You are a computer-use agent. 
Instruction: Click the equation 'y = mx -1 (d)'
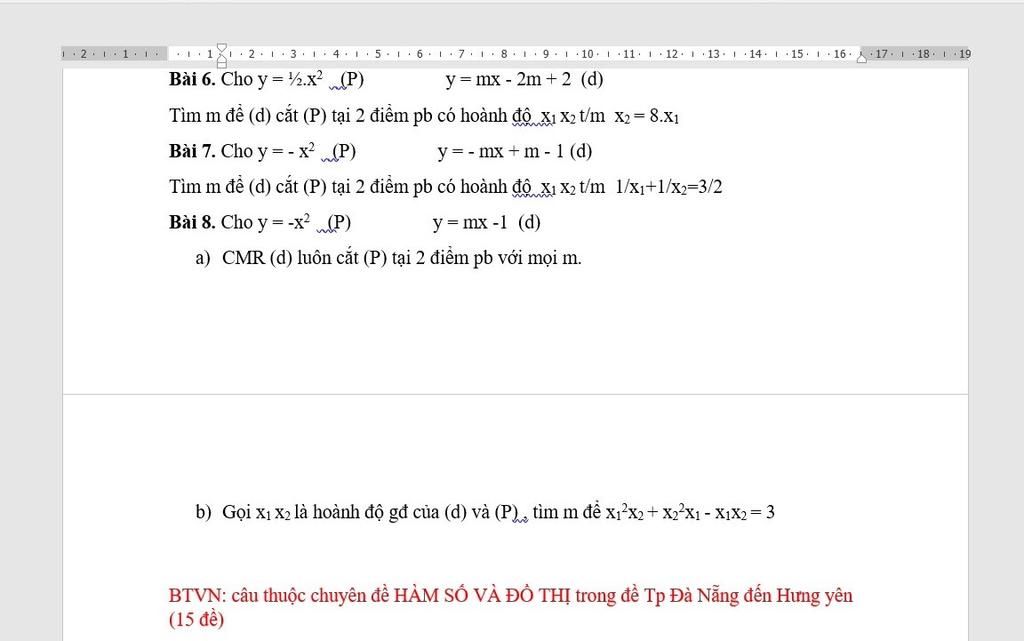(x=487, y=223)
